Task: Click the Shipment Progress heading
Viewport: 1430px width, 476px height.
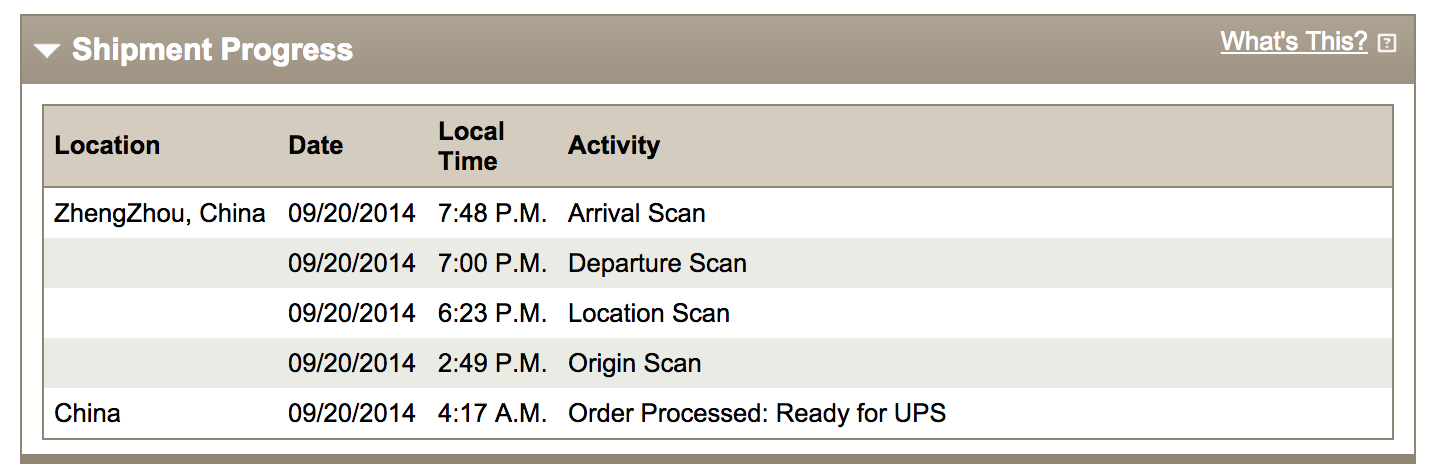Action: tap(212, 50)
